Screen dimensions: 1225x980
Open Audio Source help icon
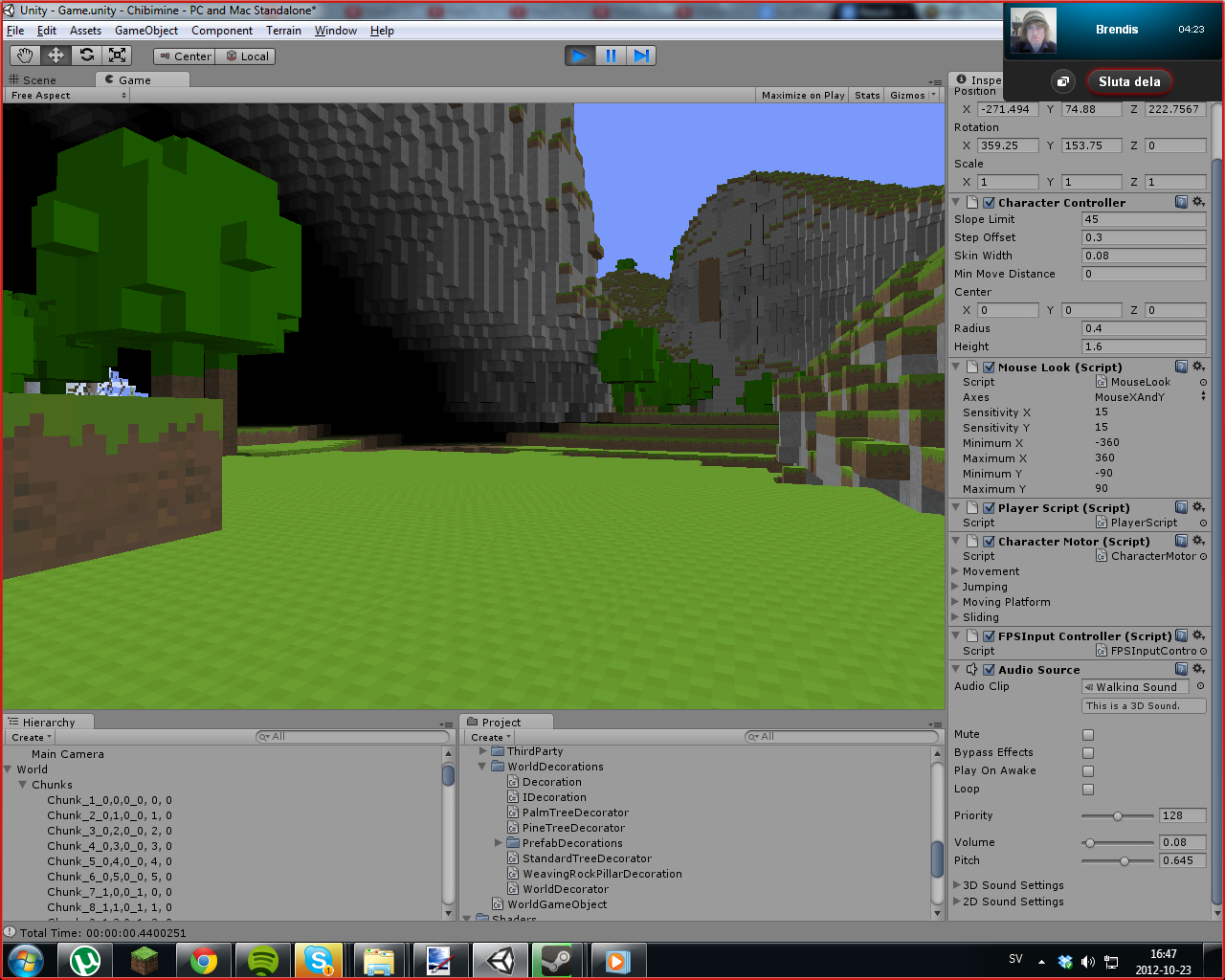coord(1181,669)
